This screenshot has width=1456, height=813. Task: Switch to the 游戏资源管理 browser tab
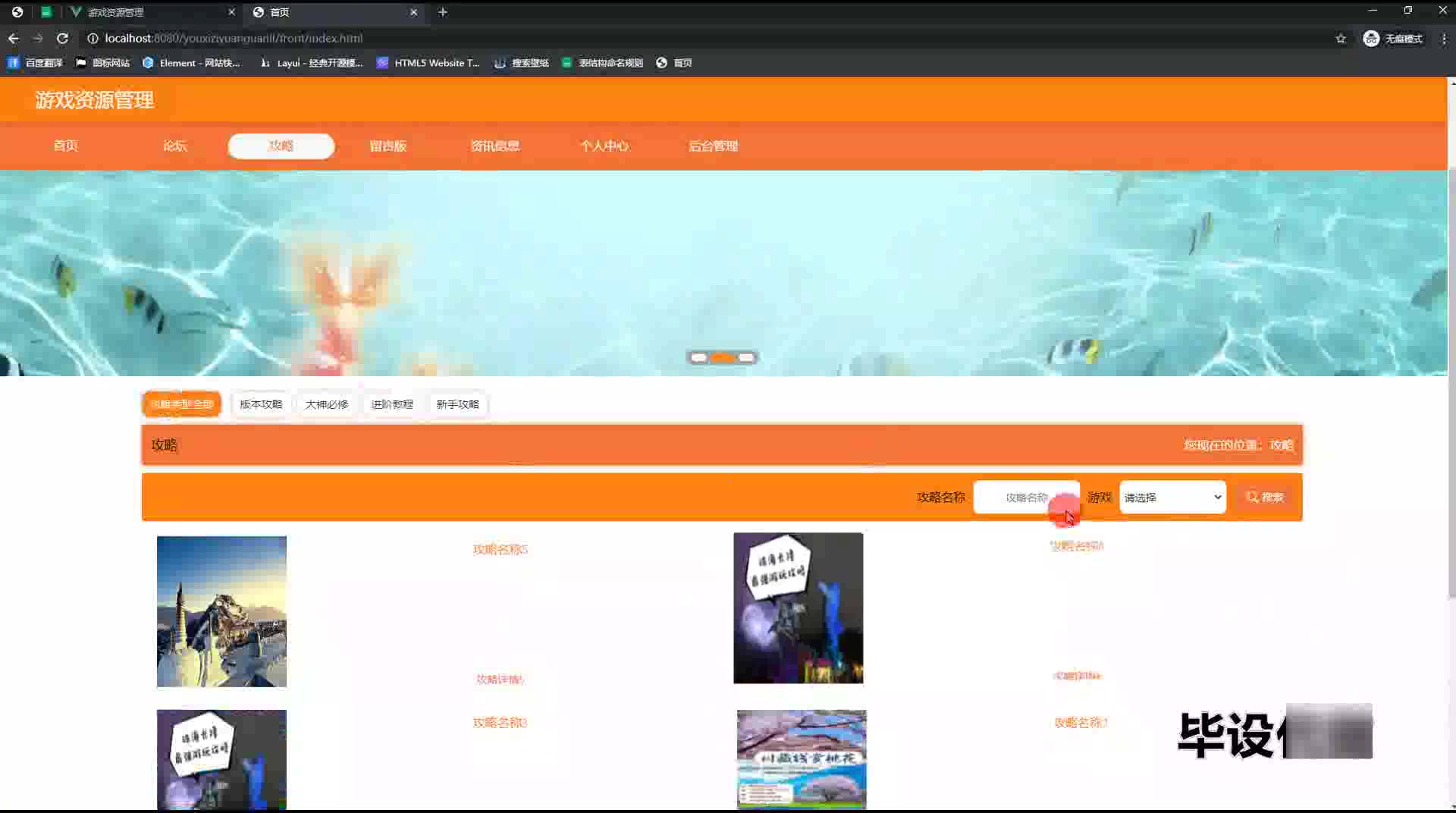pyautogui.click(x=152, y=12)
